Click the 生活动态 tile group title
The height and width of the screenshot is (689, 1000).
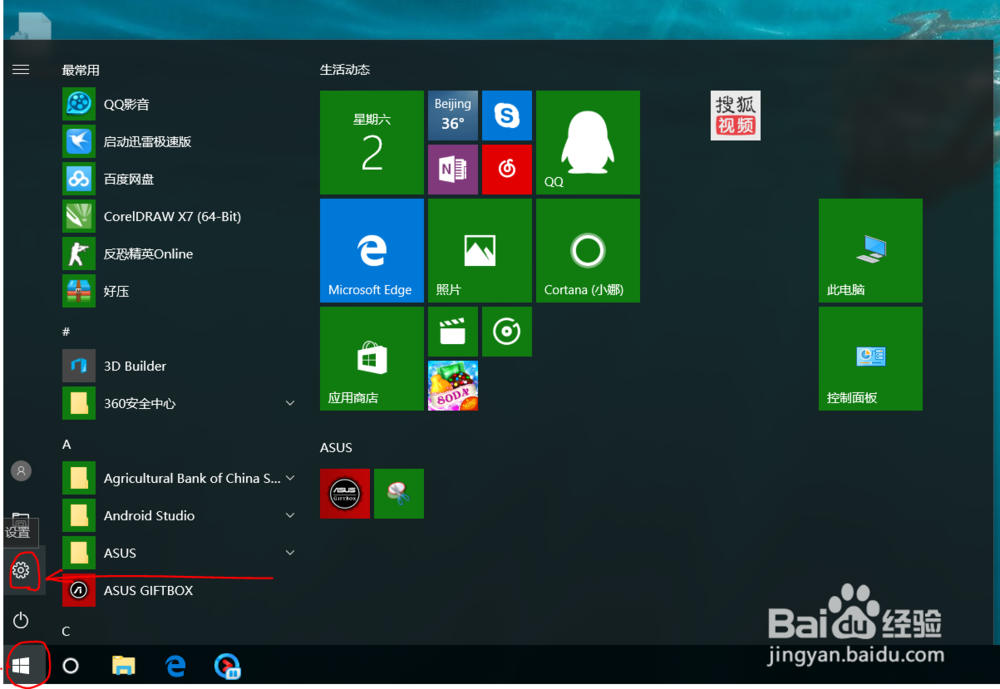[x=345, y=70]
